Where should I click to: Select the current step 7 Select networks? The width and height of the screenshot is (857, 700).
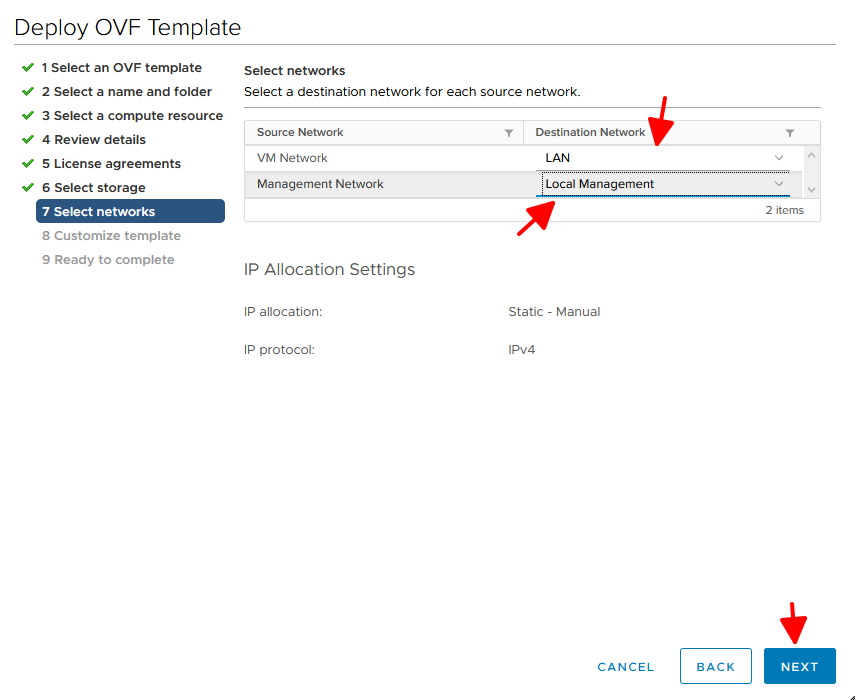130,212
